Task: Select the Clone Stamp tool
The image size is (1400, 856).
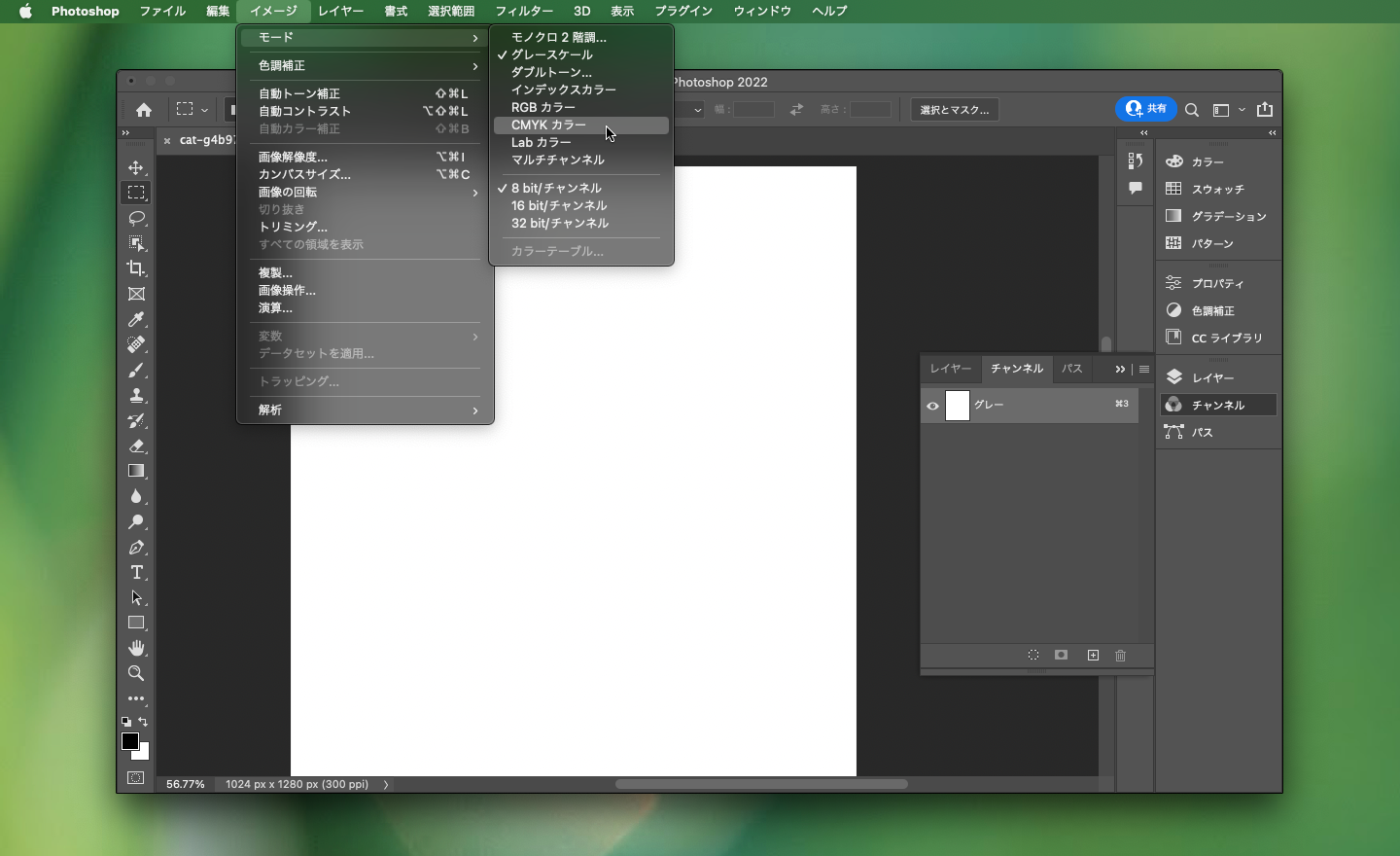Action: click(136, 396)
